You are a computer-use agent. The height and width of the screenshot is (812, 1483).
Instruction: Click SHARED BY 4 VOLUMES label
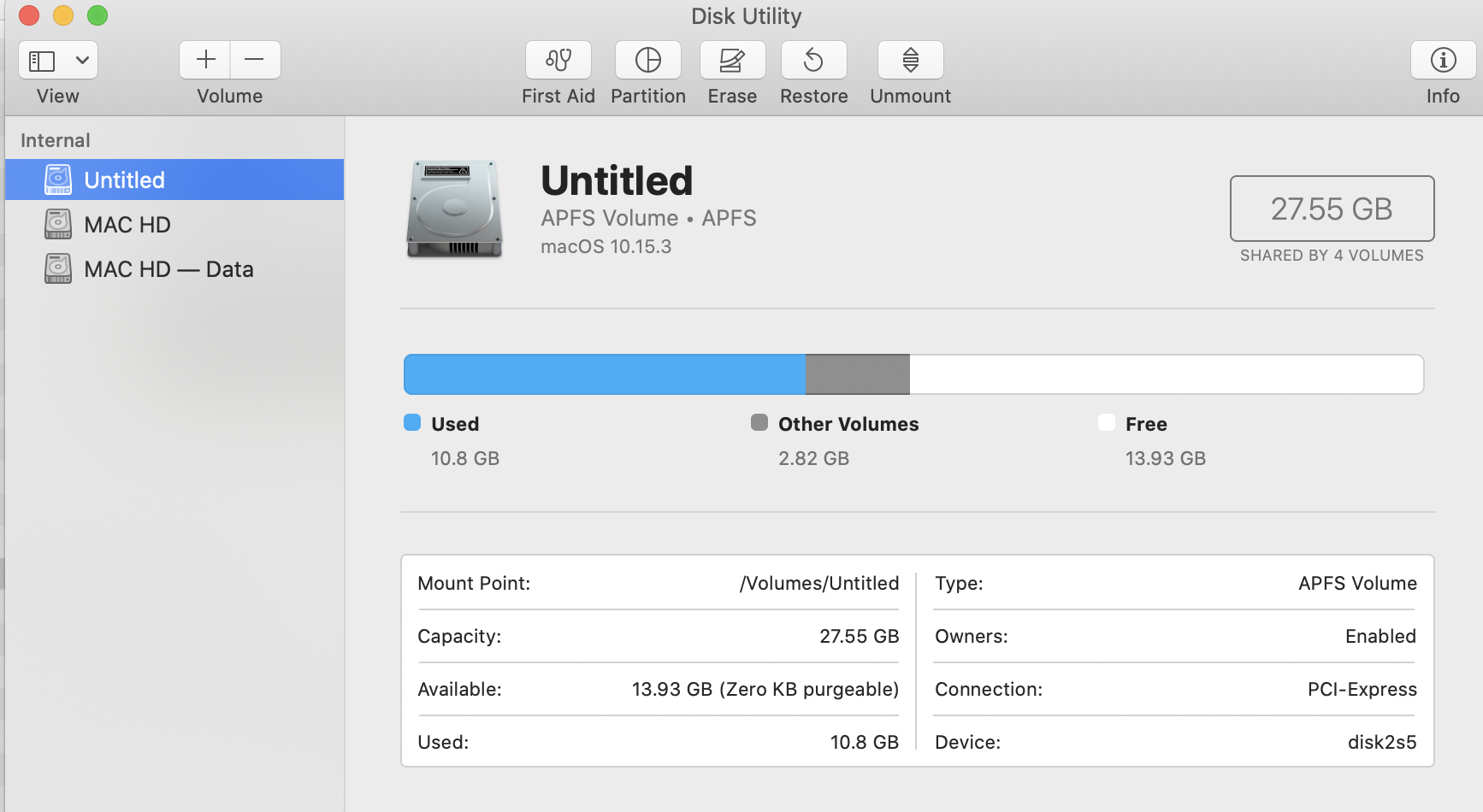(1332, 256)
